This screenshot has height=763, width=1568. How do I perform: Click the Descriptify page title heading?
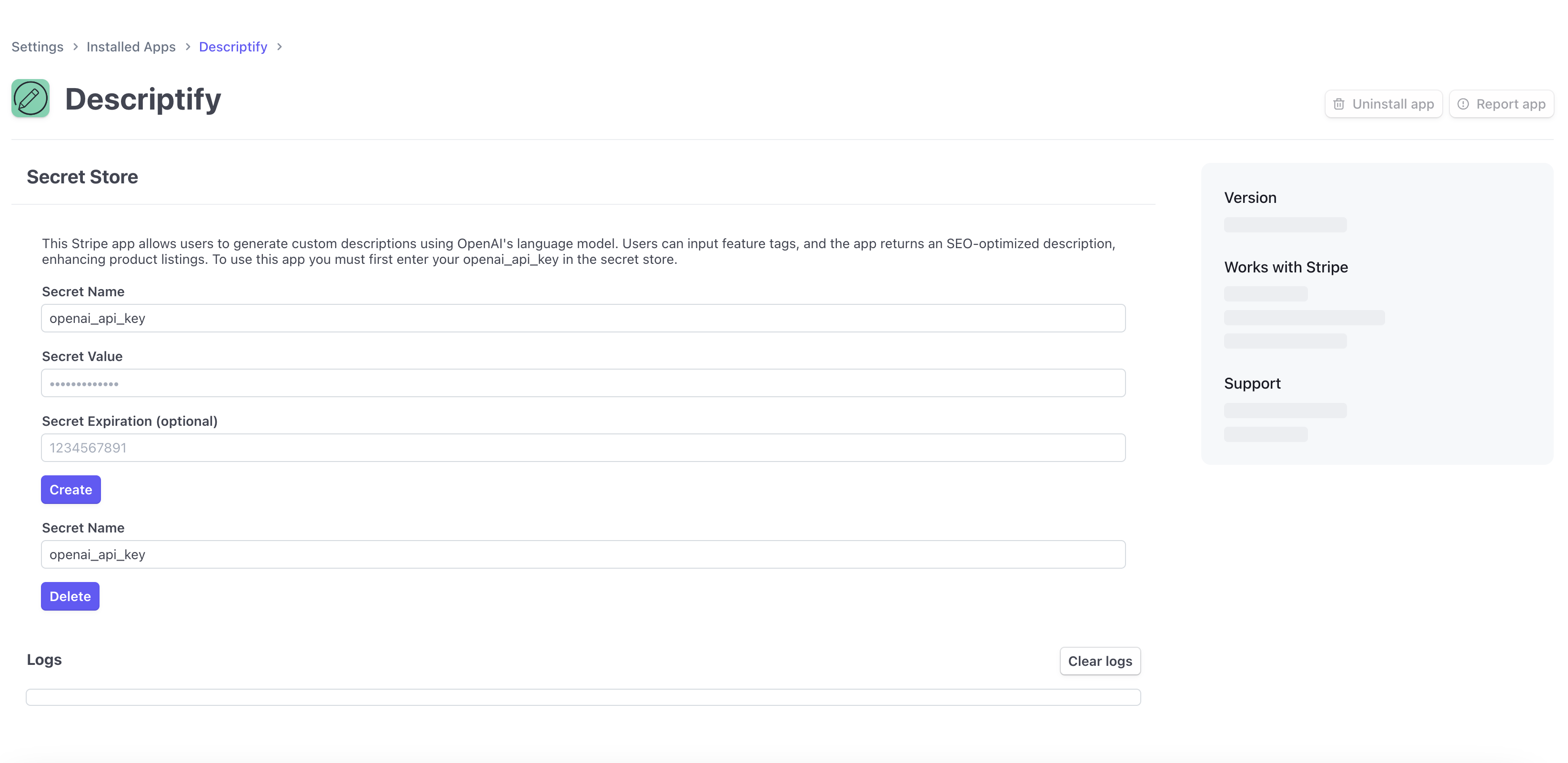coord(143,99)
